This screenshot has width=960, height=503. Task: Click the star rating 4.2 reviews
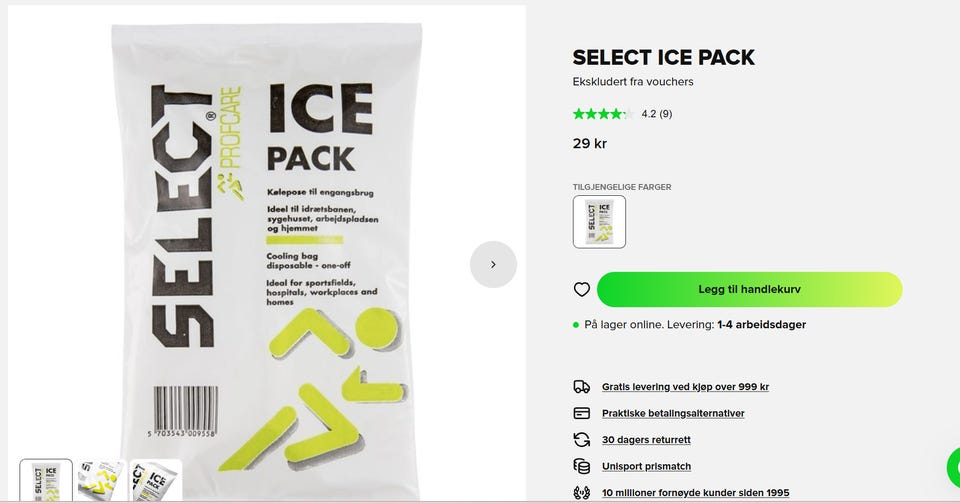click(622, 114)
